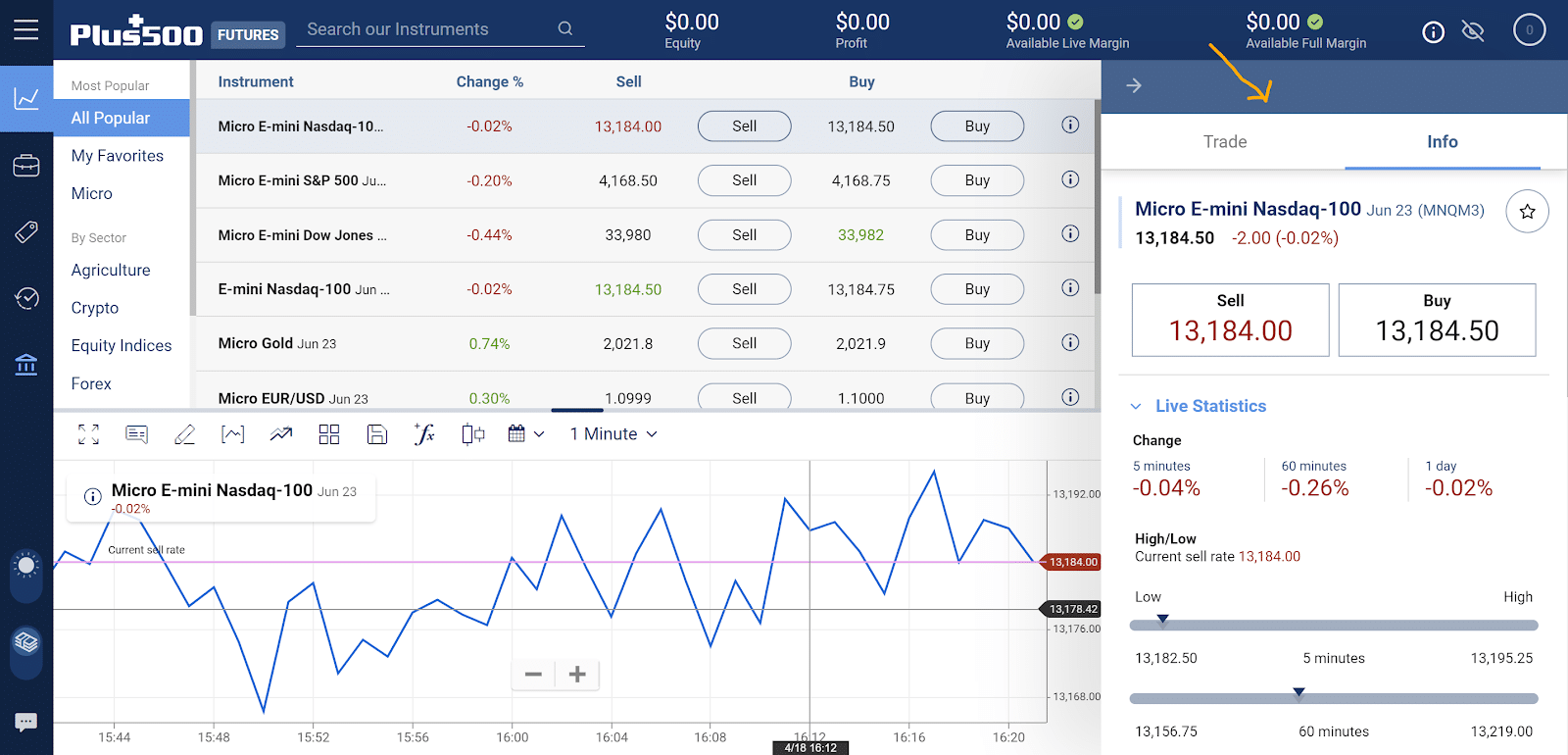Switch to the Info tab

click(1442, 142)
